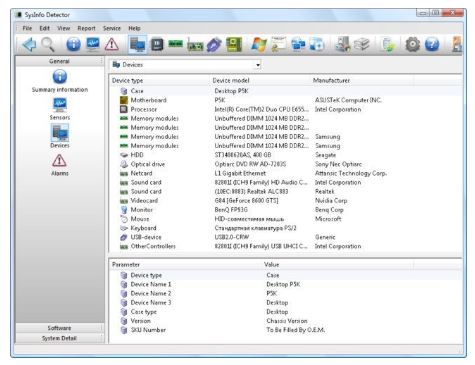Click the alarms warning triangle in toolbar
This screenshot has width=475, height=365.
[112, 44]
